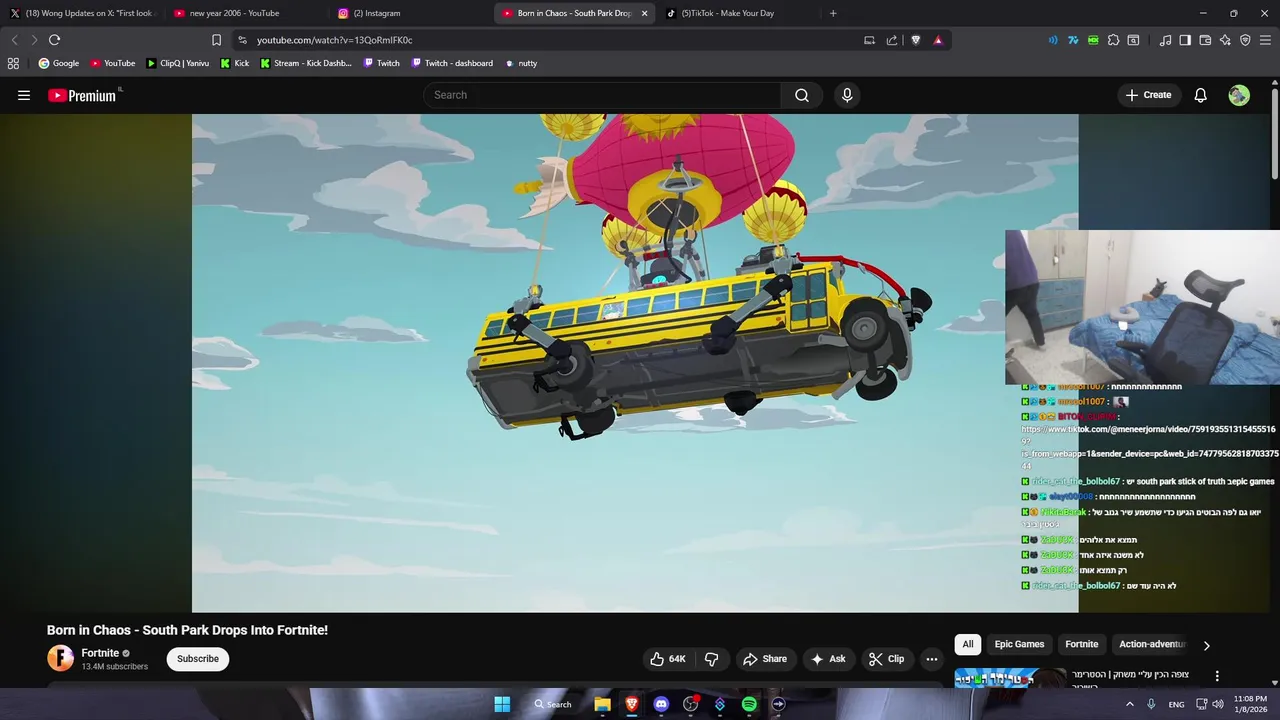This screenshot has height=720, width=1280.
Task: Open browser main menu button
Action: tap(1266, 40)
